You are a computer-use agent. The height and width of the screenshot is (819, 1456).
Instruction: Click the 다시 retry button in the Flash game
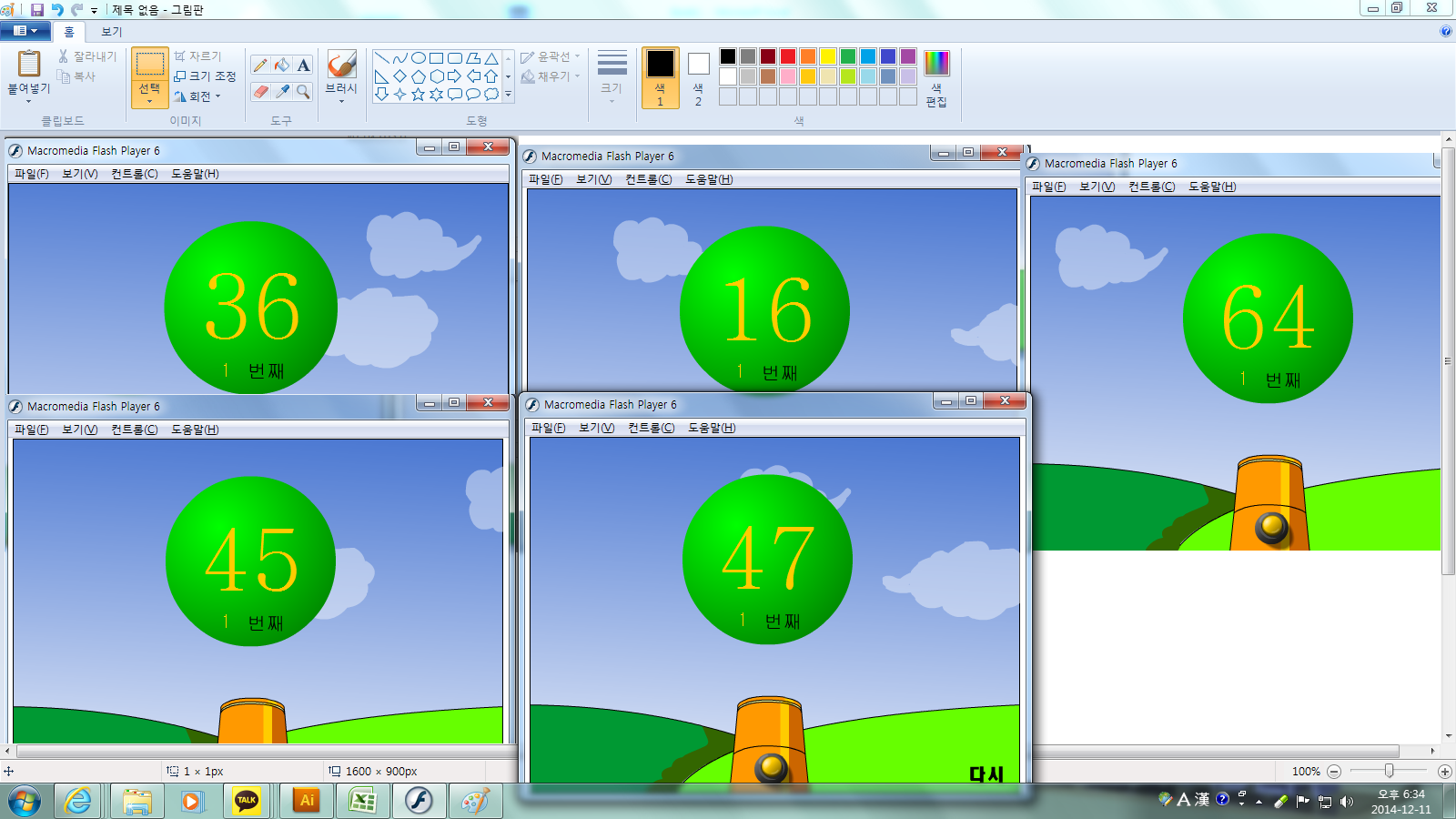986,774
